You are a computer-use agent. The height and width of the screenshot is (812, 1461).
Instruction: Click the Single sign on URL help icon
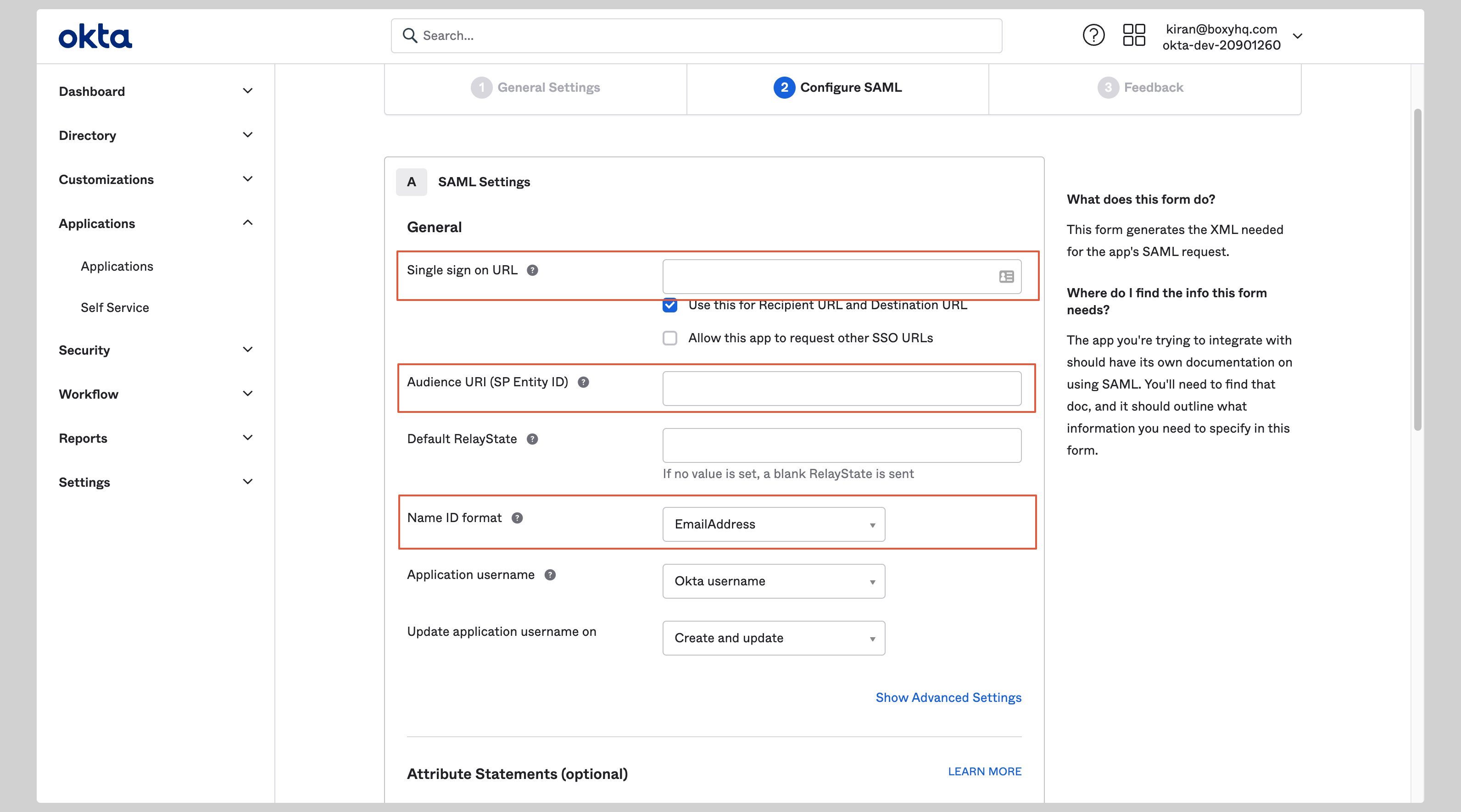pos(532,270)
